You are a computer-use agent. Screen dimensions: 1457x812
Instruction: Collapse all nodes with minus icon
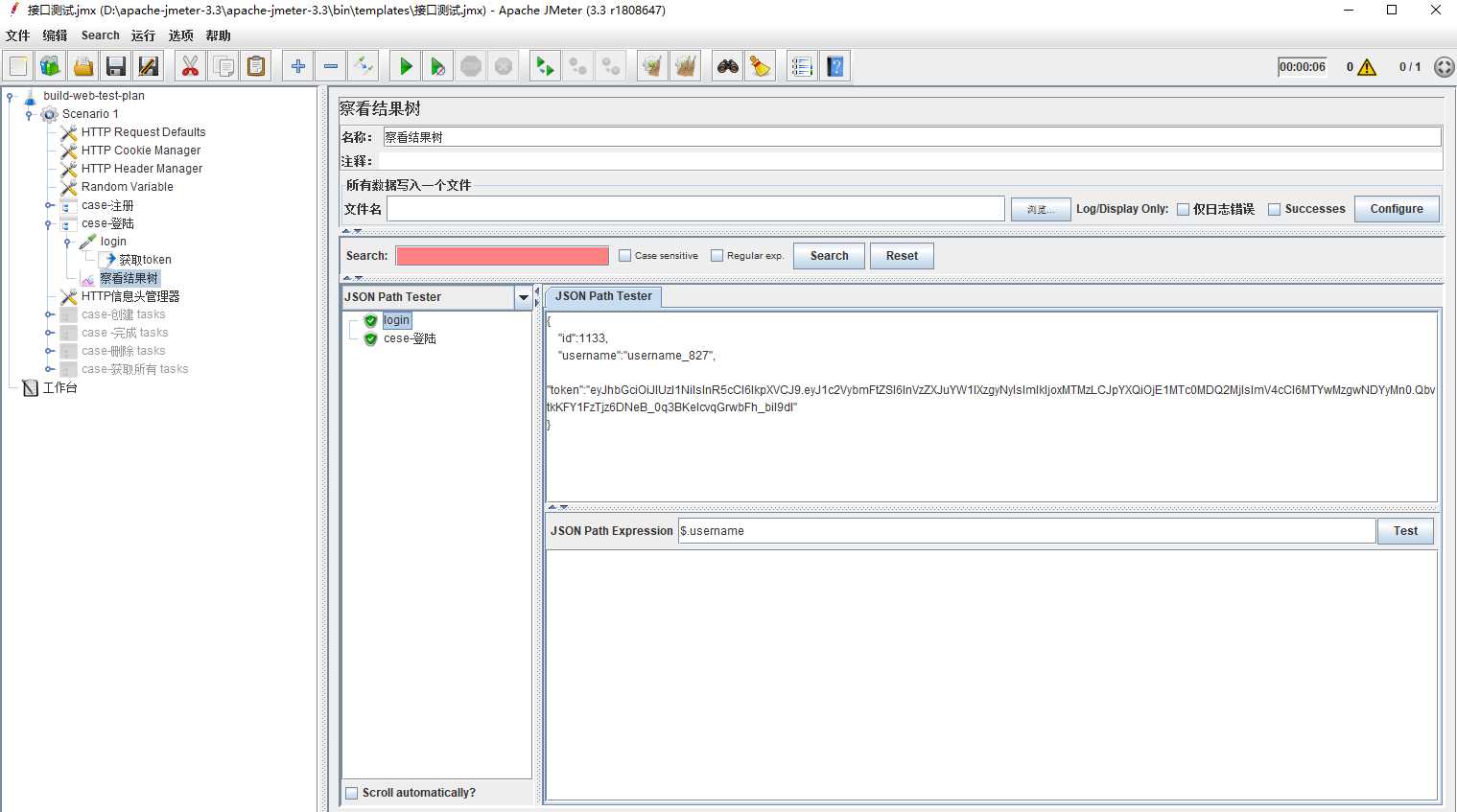(331, 66)
